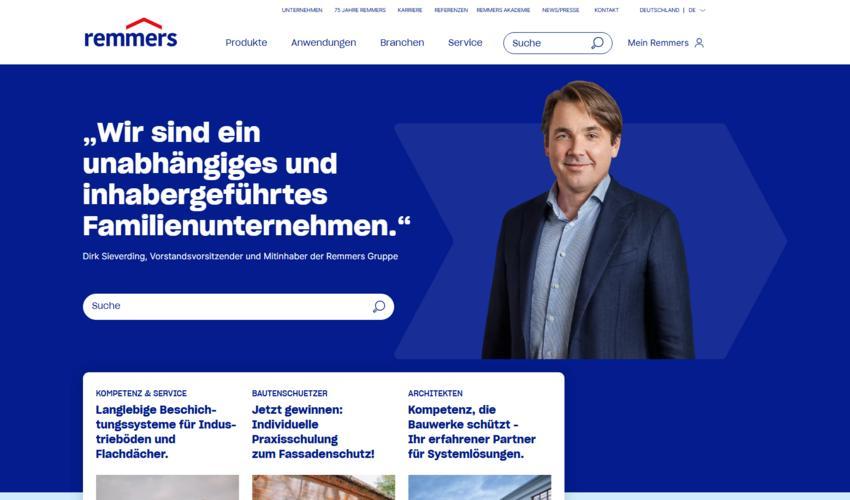
Task: Click the hero search magnifier icon
Action: pos(379,306)
